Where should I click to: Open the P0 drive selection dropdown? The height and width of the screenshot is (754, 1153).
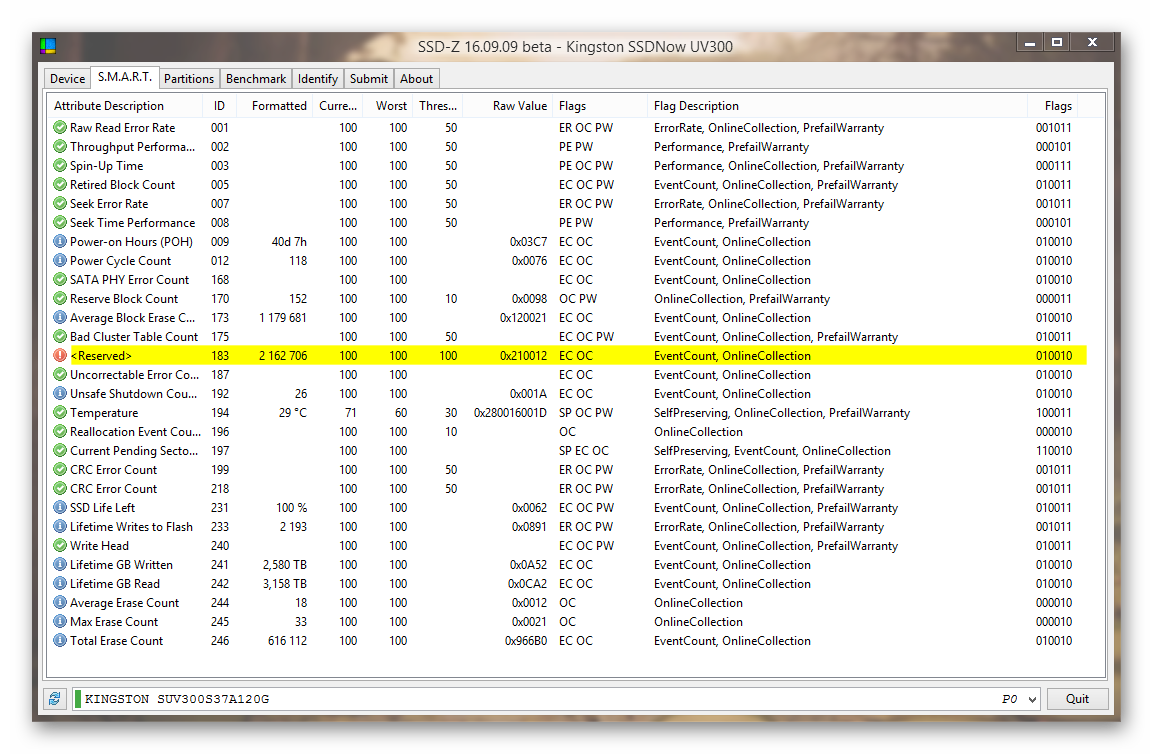(1032, 700)
